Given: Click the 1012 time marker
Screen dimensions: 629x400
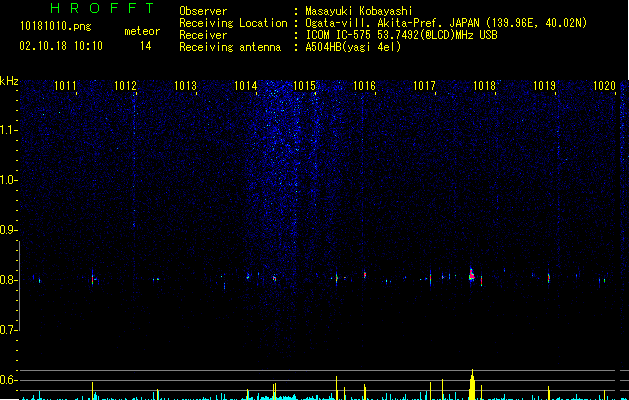Looking at the screenshot, I should click(x=126, y=86).
